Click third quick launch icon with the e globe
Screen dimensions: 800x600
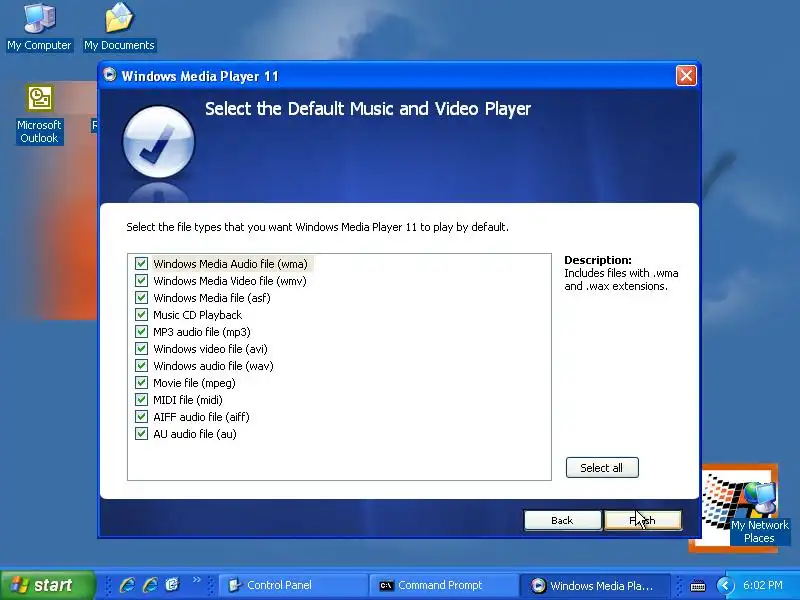172,585
